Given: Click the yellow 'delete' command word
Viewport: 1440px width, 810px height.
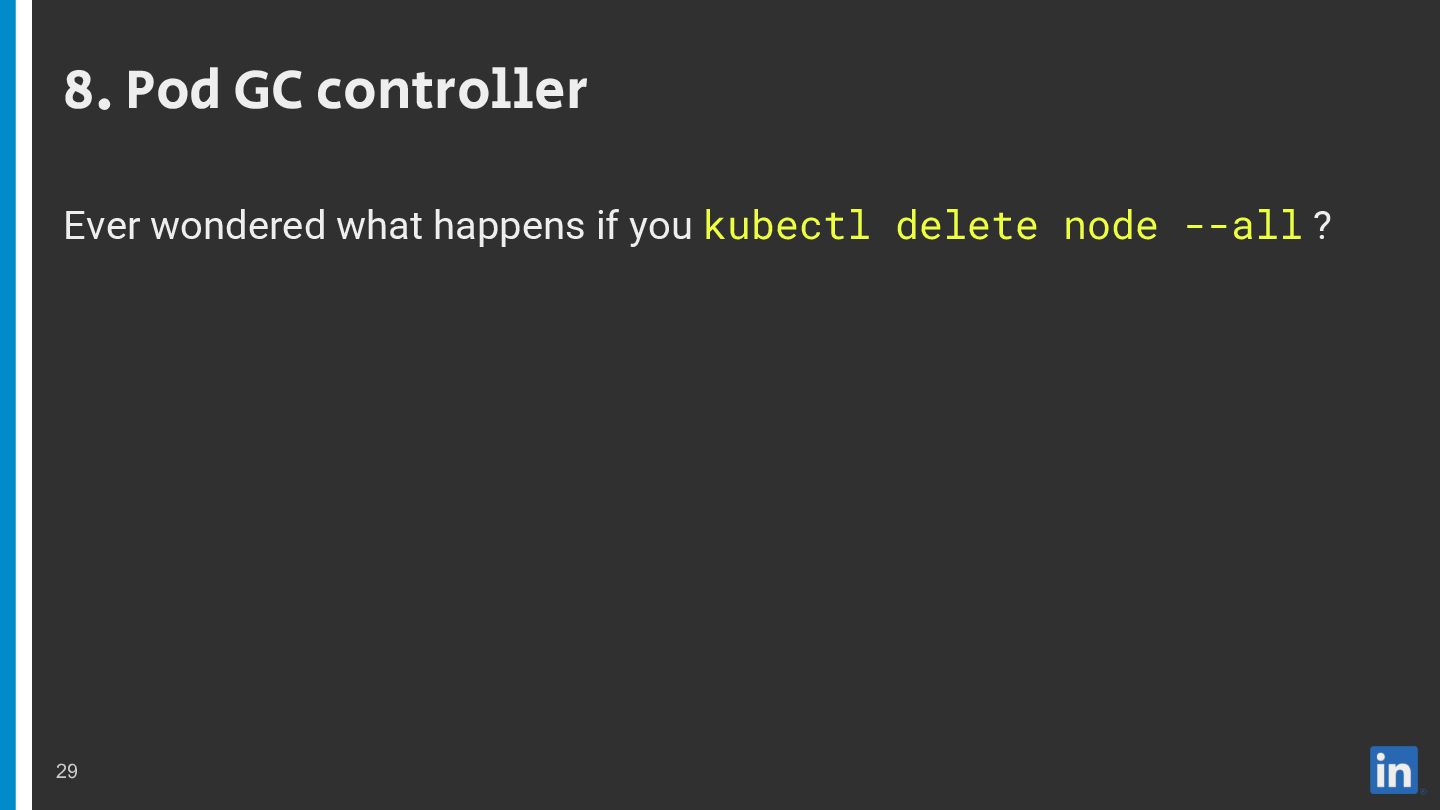Looking at the screenshot, I should [967, 225].
